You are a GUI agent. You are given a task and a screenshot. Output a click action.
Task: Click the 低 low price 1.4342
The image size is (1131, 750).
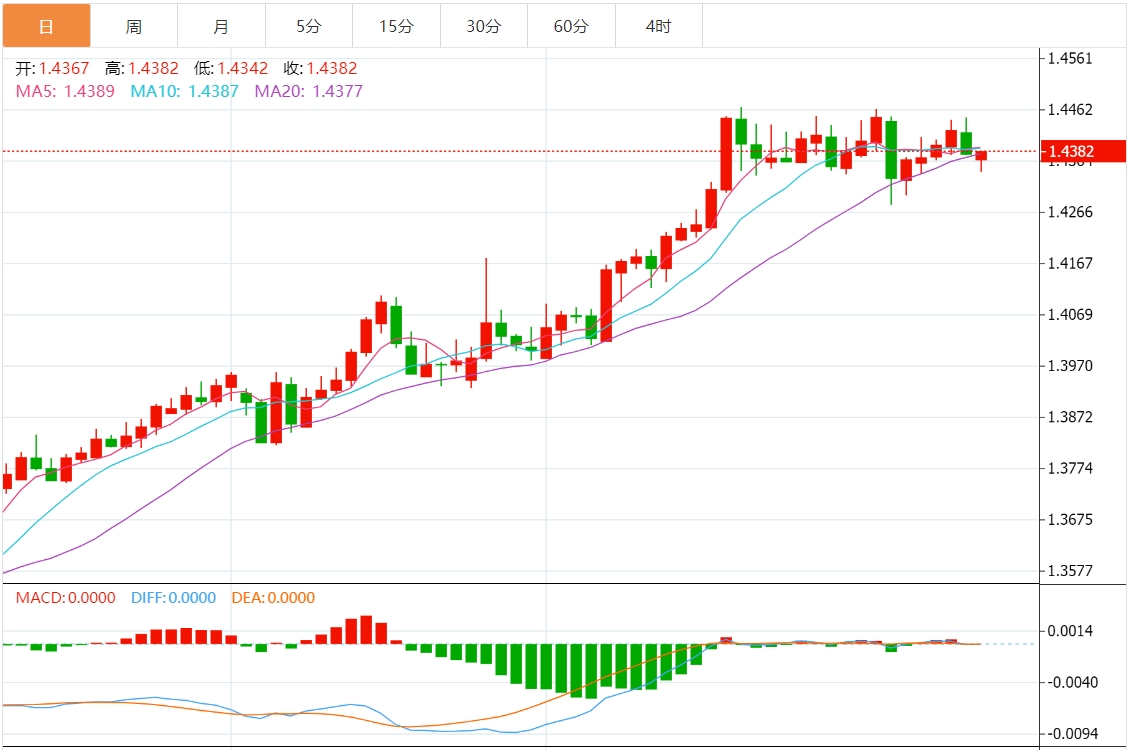point(231,69)
